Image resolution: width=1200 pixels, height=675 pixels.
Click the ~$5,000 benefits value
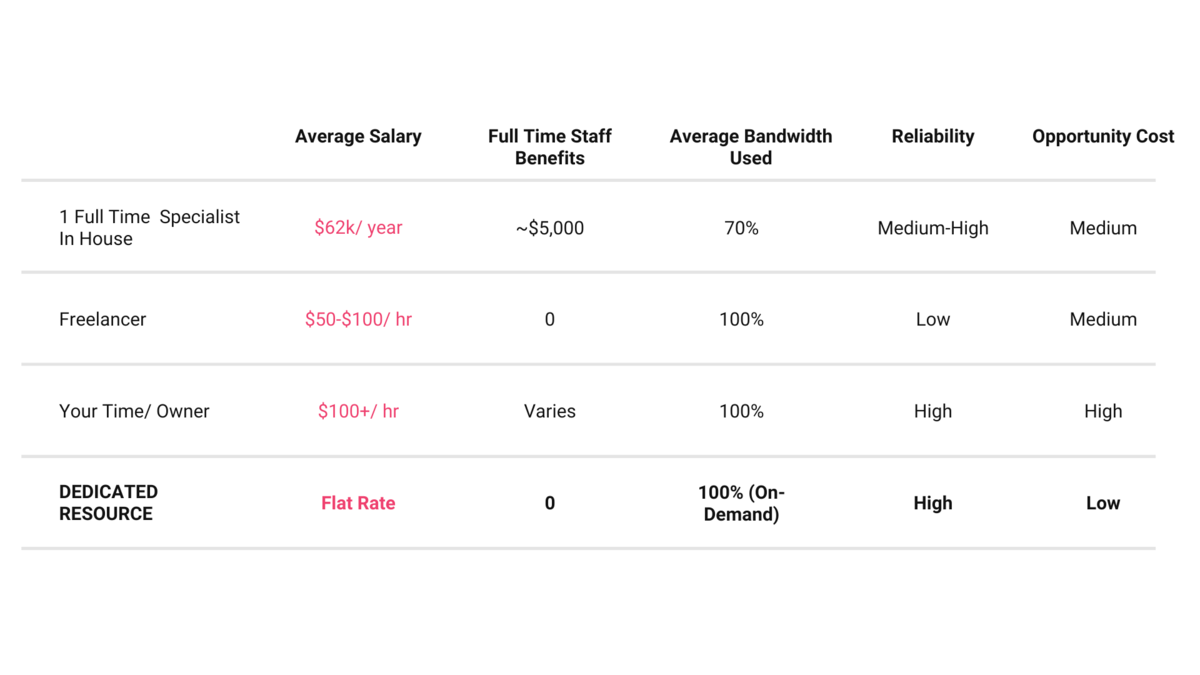(549, 228)
